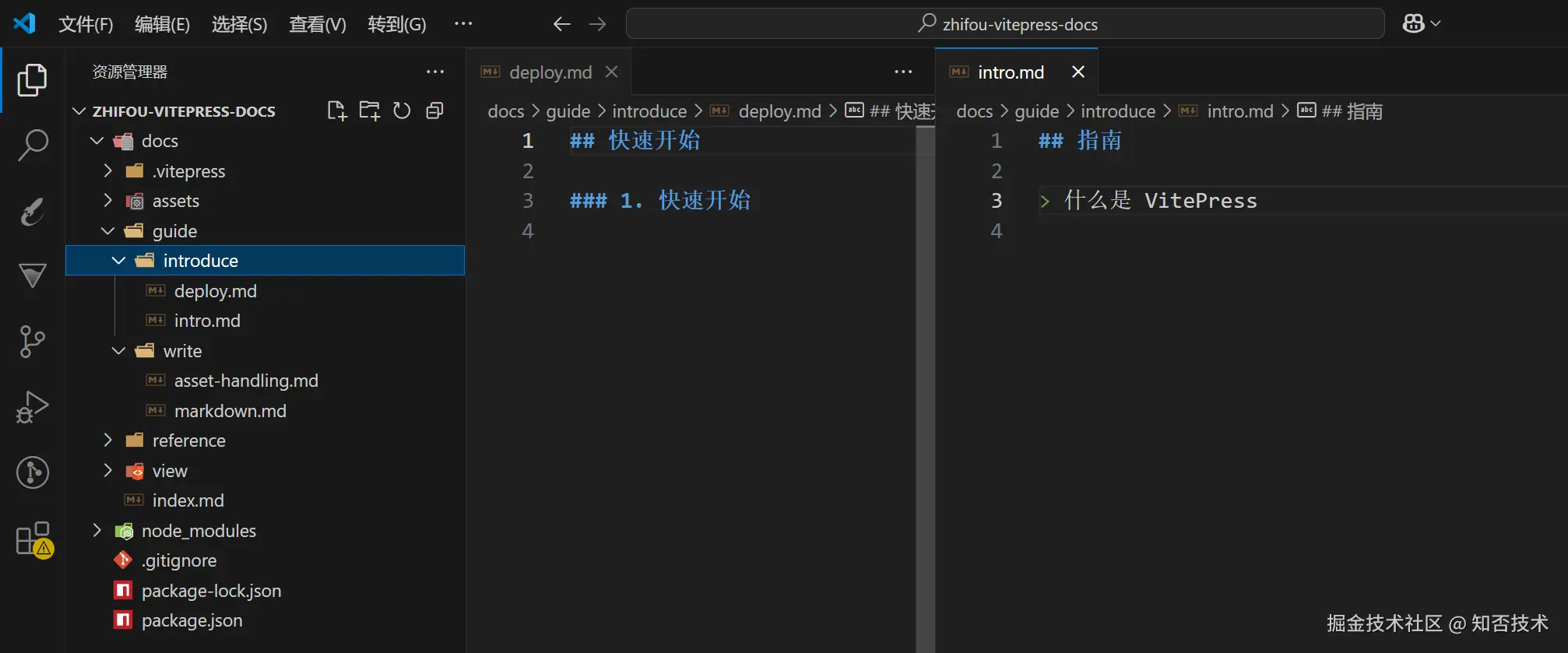Click the New File icon in explorer
The image size is (1568, 653).
coord(336,111)
